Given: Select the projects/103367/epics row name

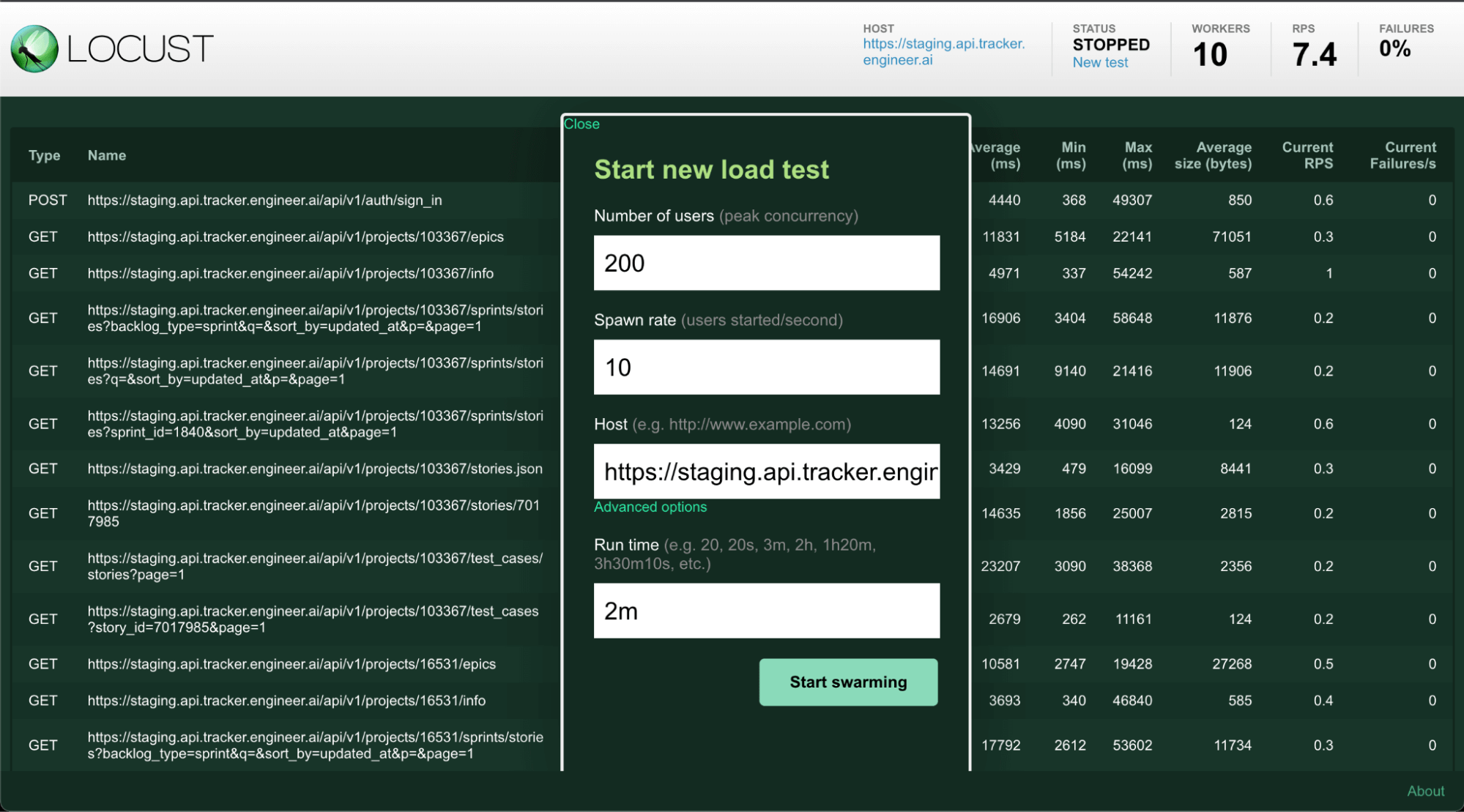Looking at the screenshot, I should click(x=296, y=236).
